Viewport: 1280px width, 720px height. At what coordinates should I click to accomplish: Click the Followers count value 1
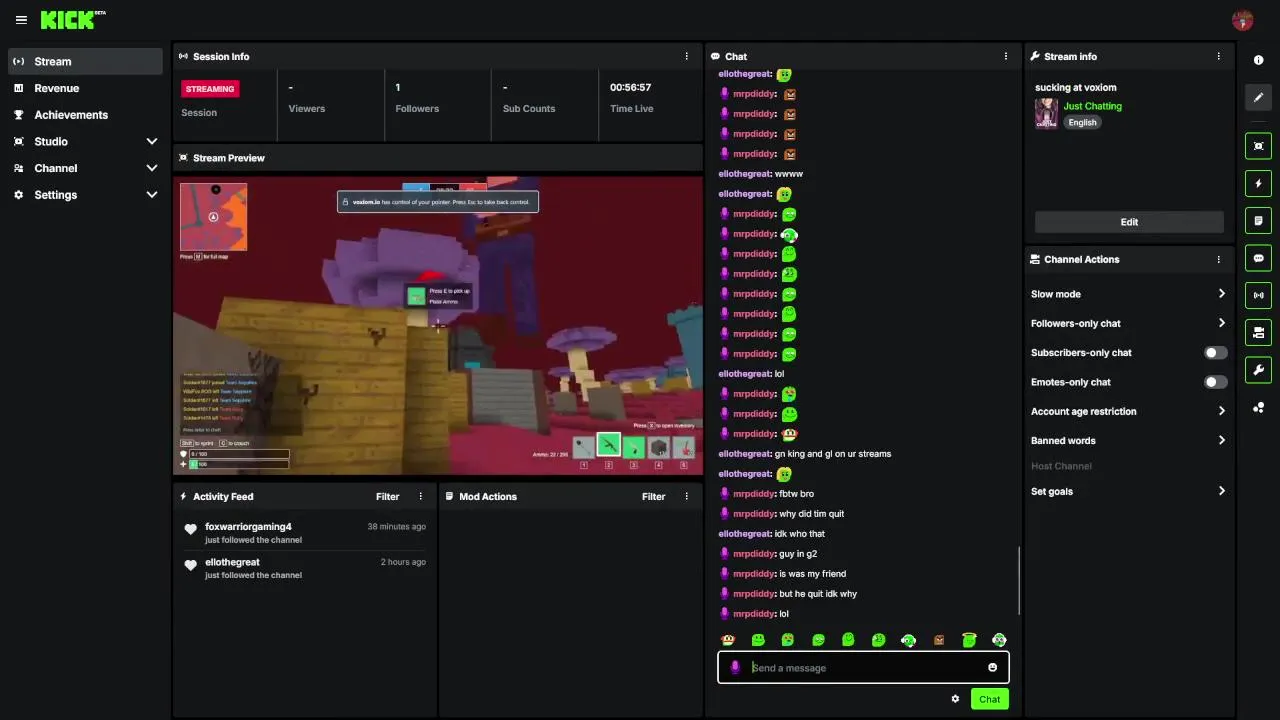pyautogui.click(x=398, y=87)
